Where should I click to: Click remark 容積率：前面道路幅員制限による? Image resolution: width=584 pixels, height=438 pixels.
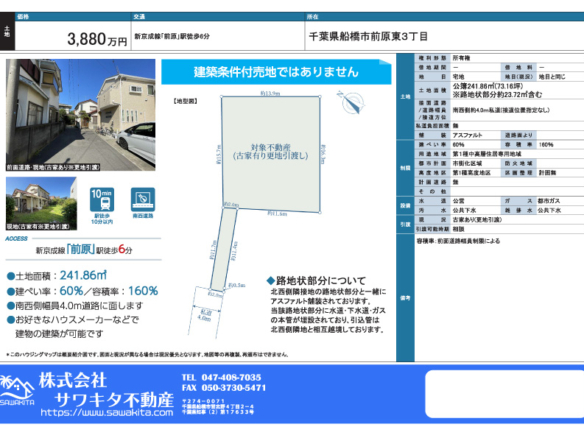click(x=458, y=241)
